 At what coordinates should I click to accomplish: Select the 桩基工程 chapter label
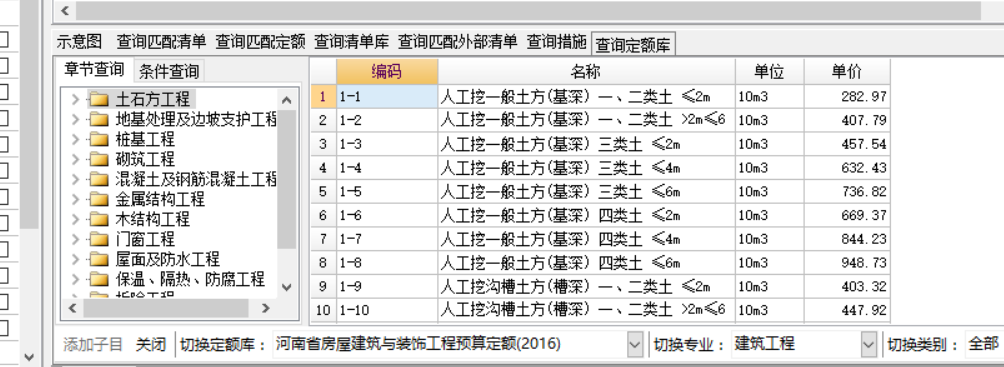145,139
